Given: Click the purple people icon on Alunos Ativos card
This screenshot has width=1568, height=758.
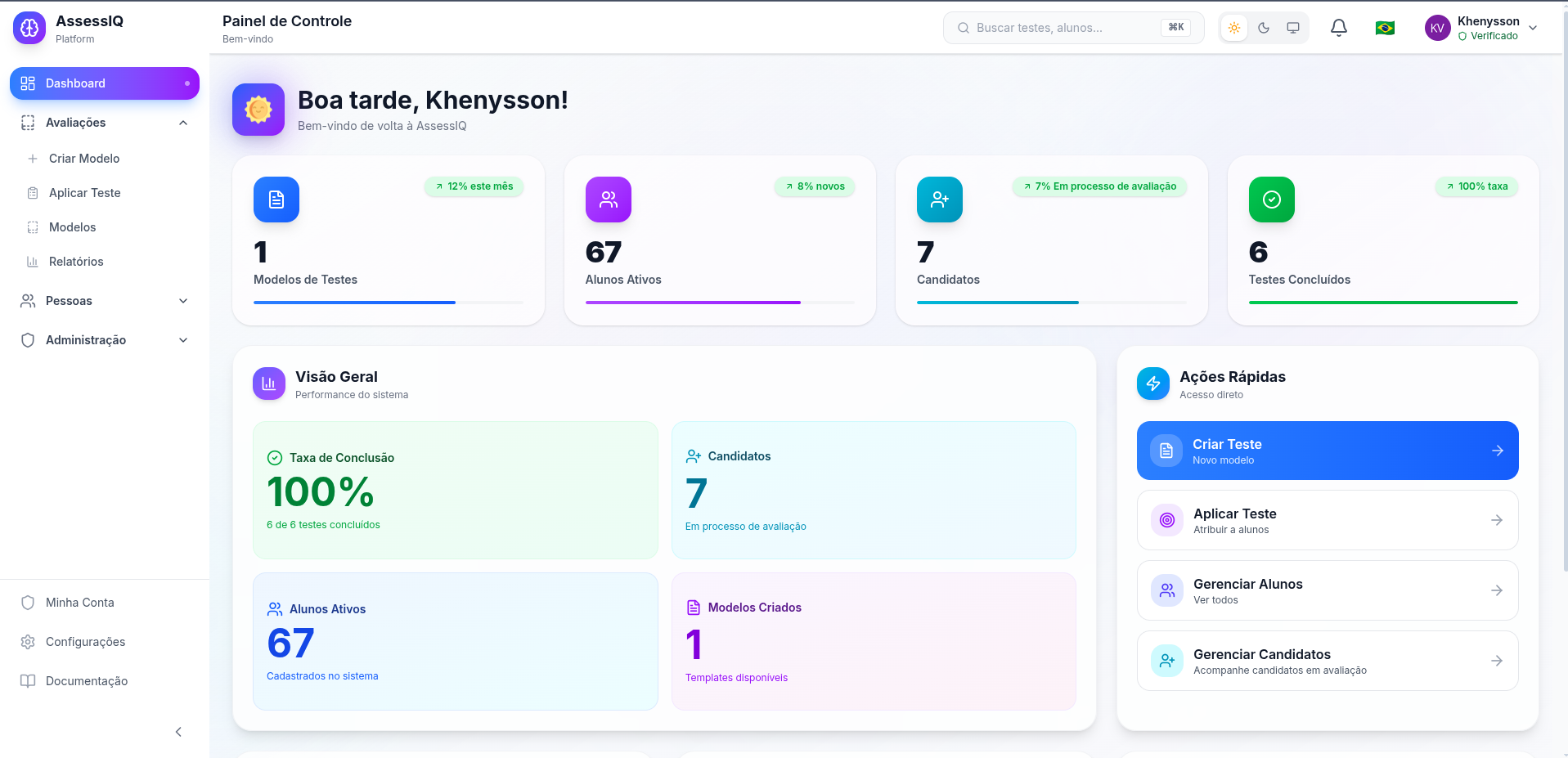Looking at the screenshot, I should coord(609,200).
